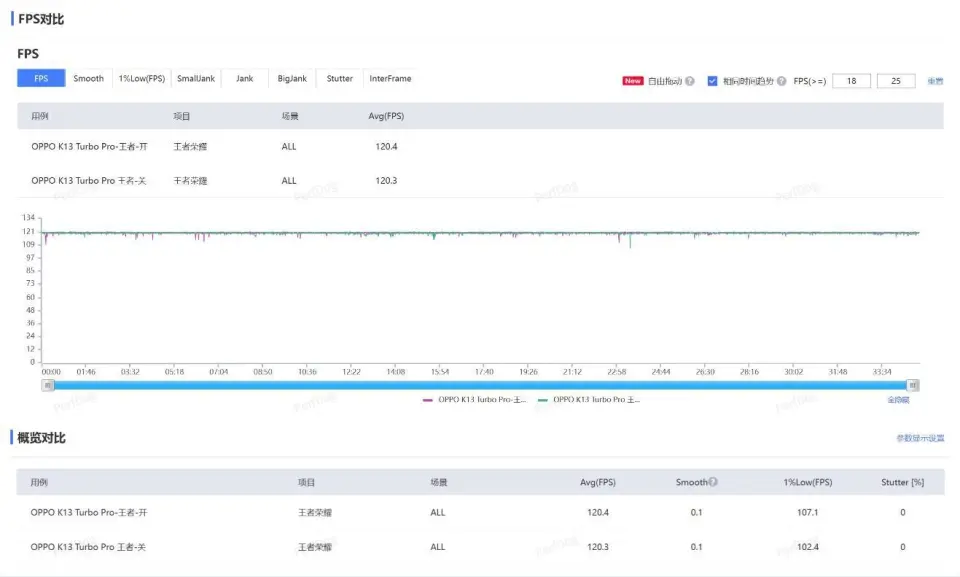Select the FPS tab
The height and width of the screenshot is (577, 960).
[x=41, y=79]
